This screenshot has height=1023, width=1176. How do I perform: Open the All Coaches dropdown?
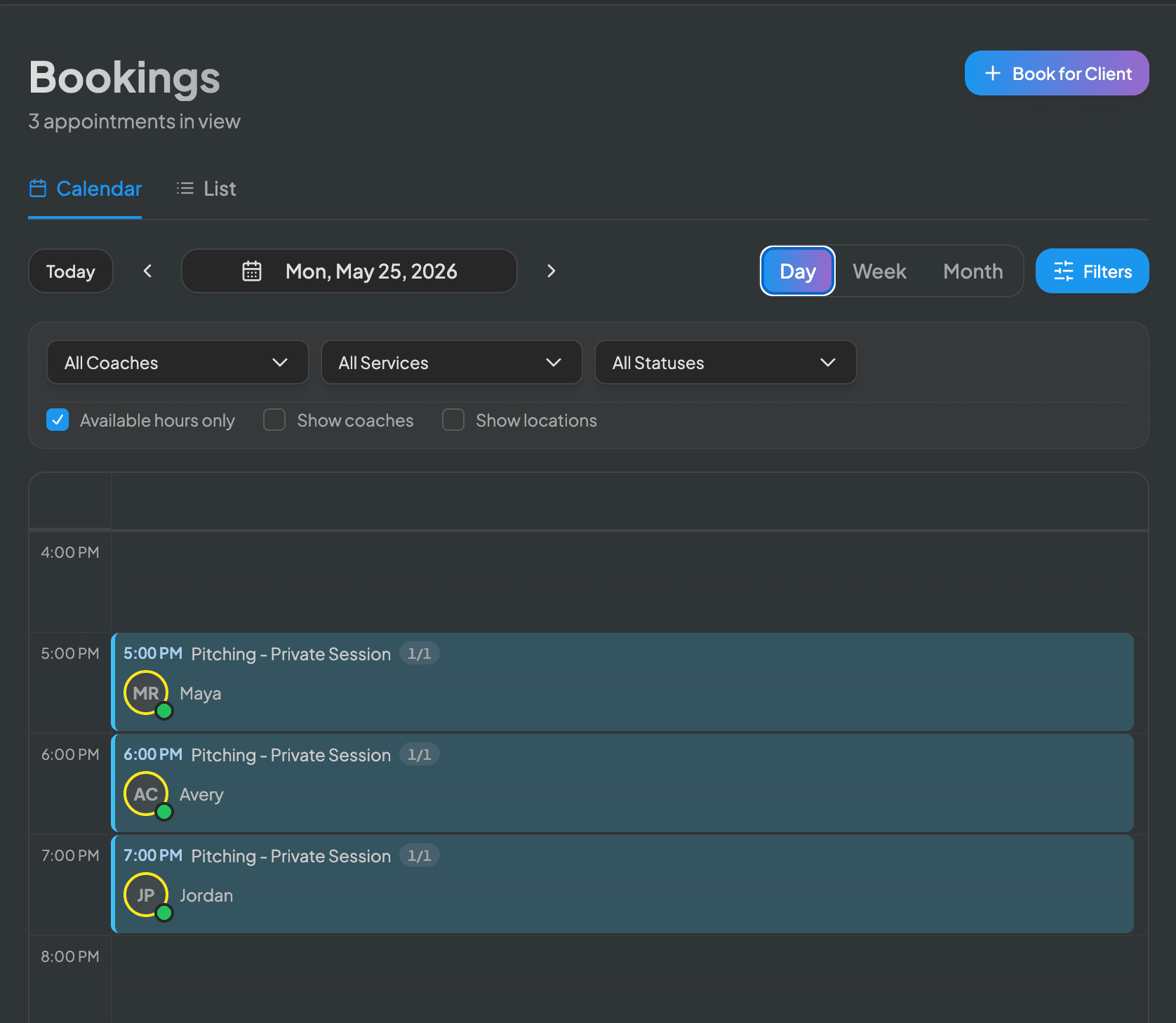(x=178, y=362)
